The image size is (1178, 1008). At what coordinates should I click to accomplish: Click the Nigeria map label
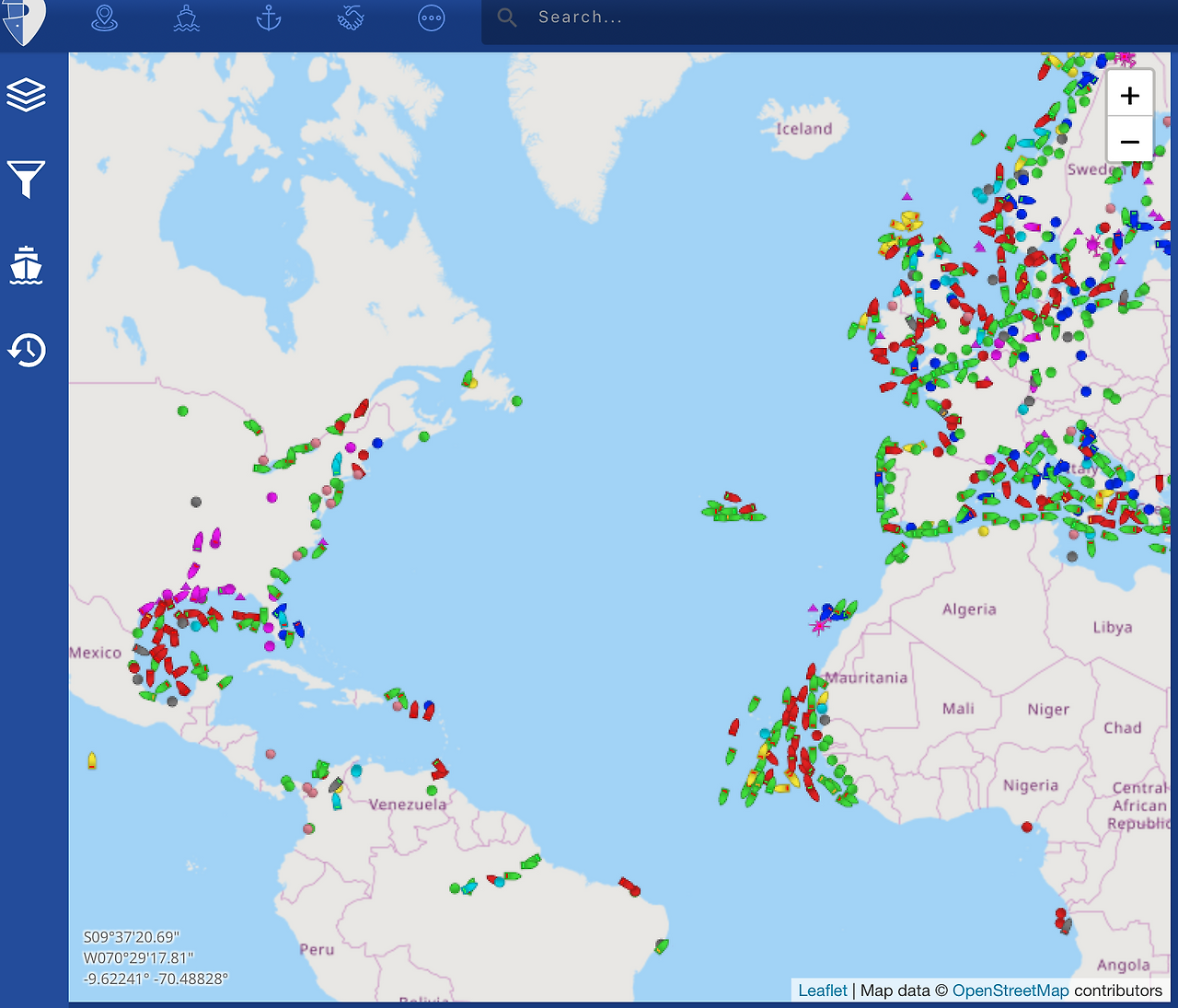click(1031, 786)
